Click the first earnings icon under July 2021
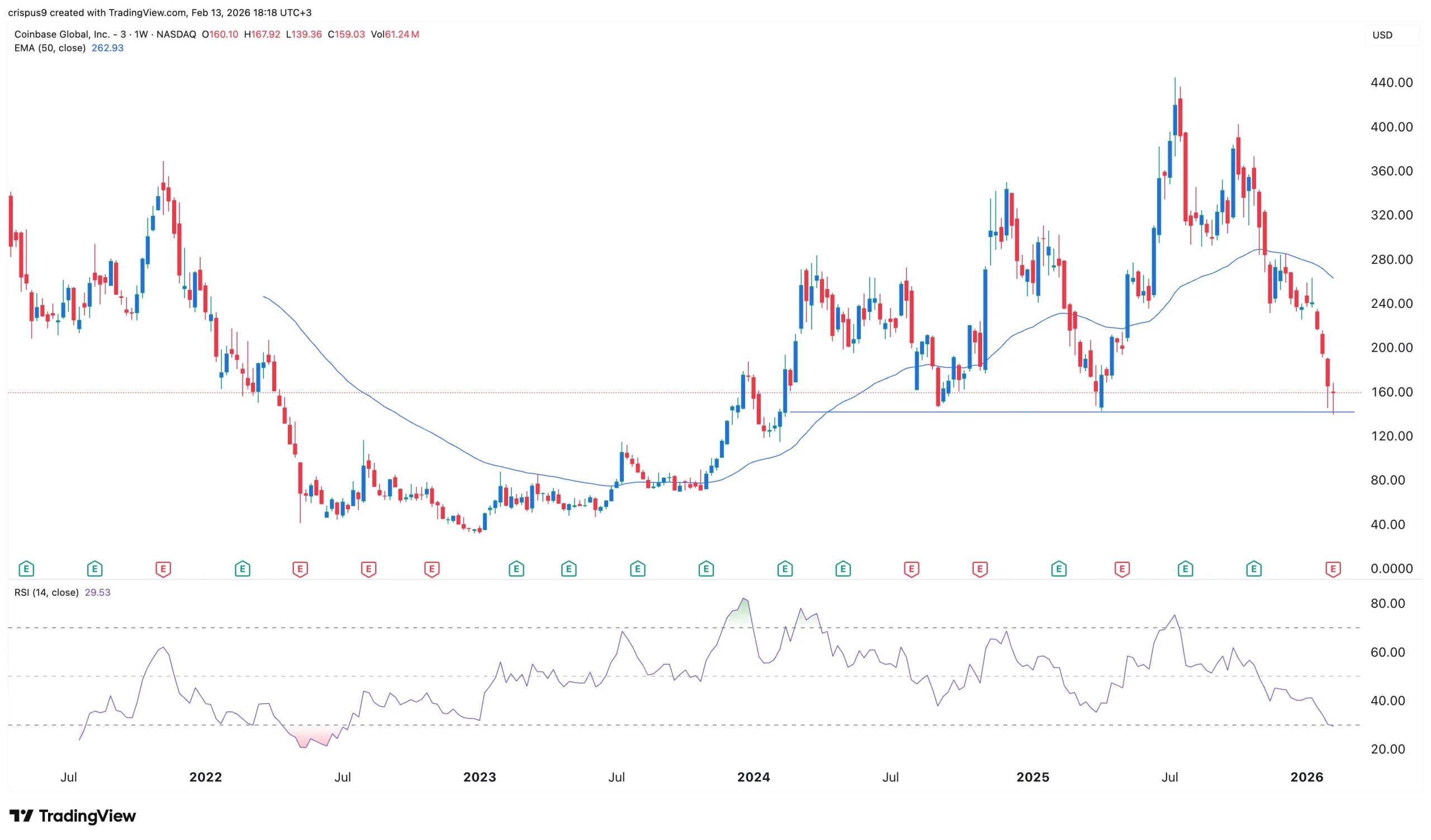 [x=26, y=568]
